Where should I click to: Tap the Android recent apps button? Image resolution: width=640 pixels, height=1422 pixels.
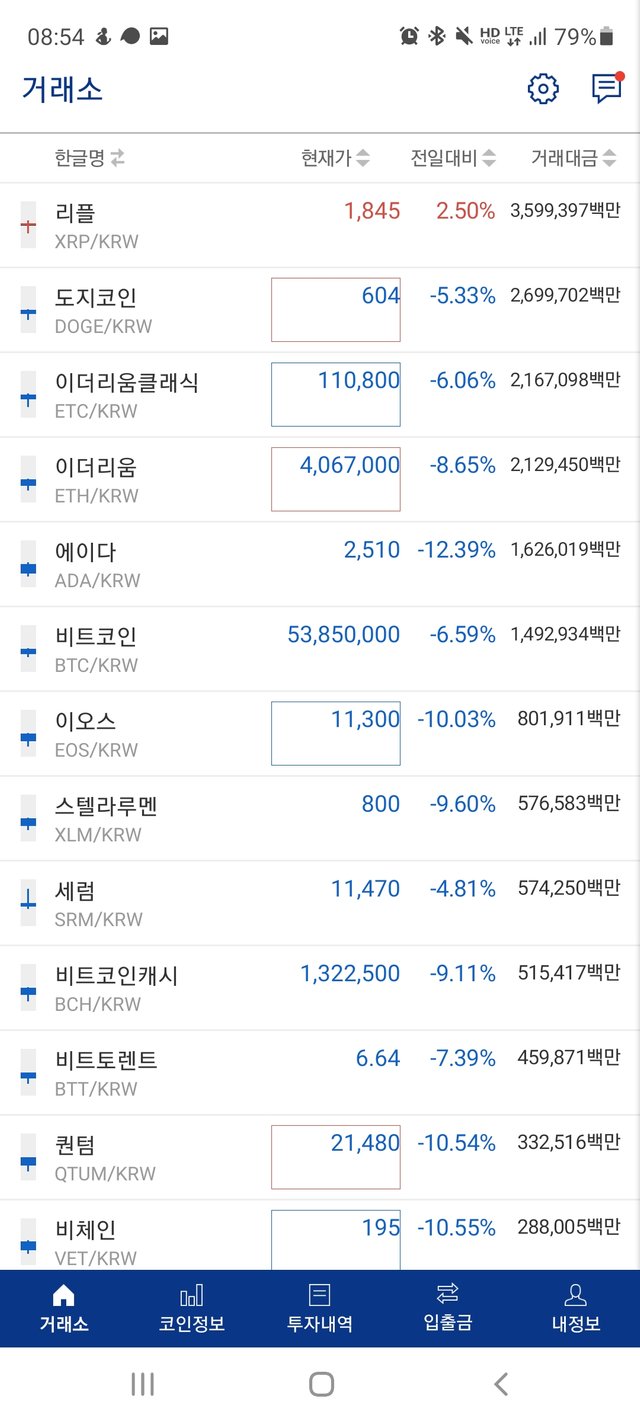[x=143, y=1384]
